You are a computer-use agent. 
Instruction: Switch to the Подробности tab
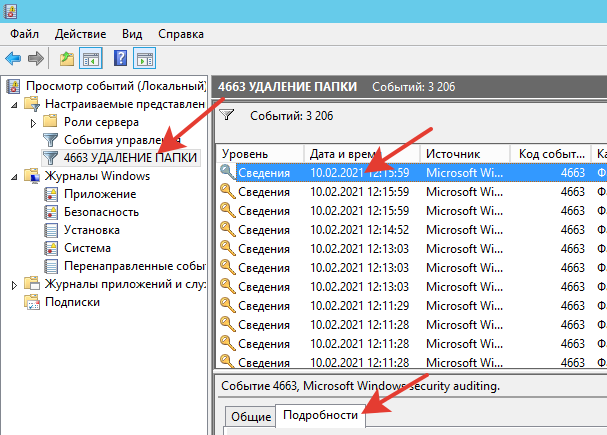pyautogui.click(x=321, y=415)
